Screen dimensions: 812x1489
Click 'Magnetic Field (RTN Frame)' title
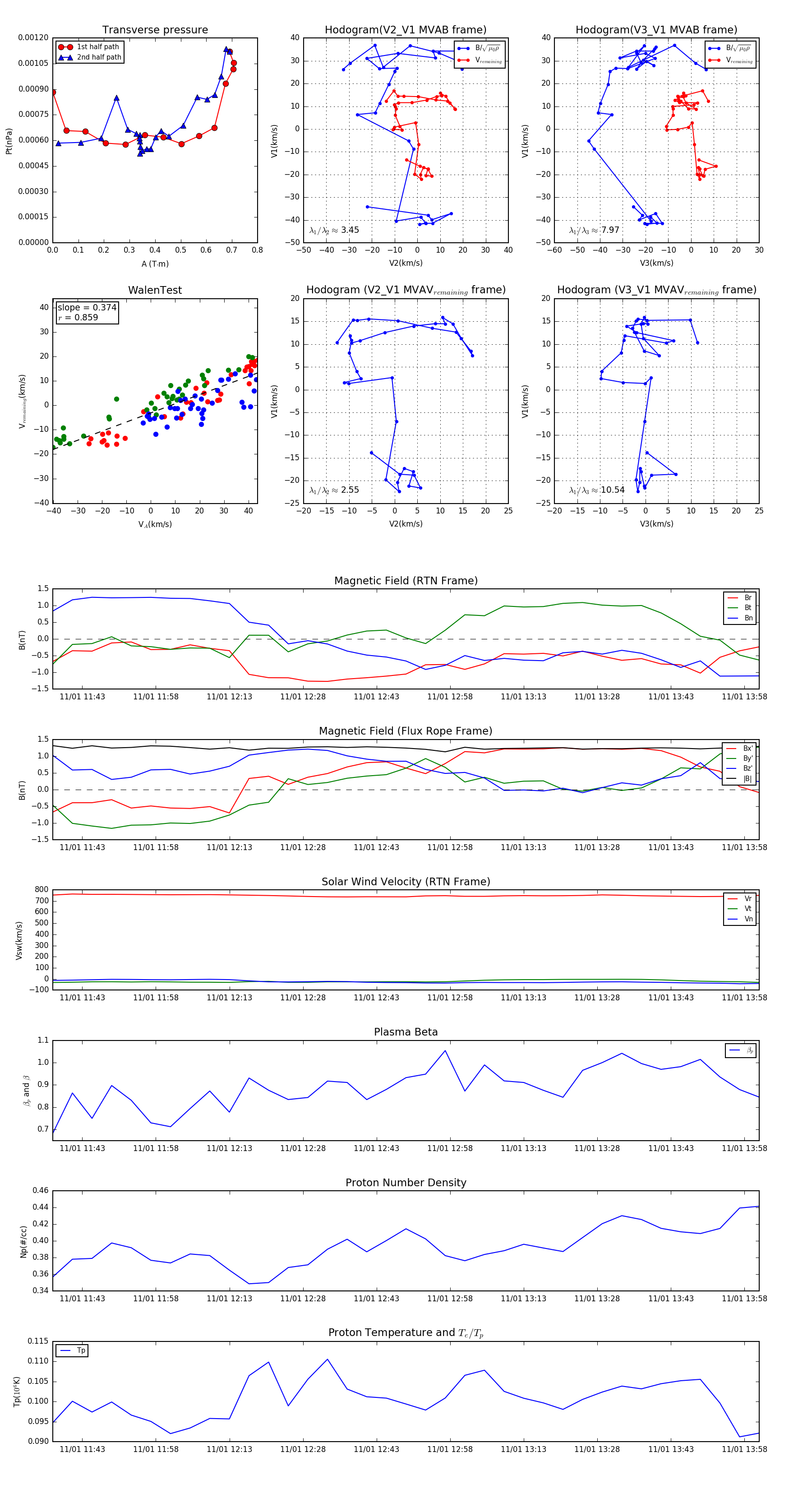tap(406, 581)
